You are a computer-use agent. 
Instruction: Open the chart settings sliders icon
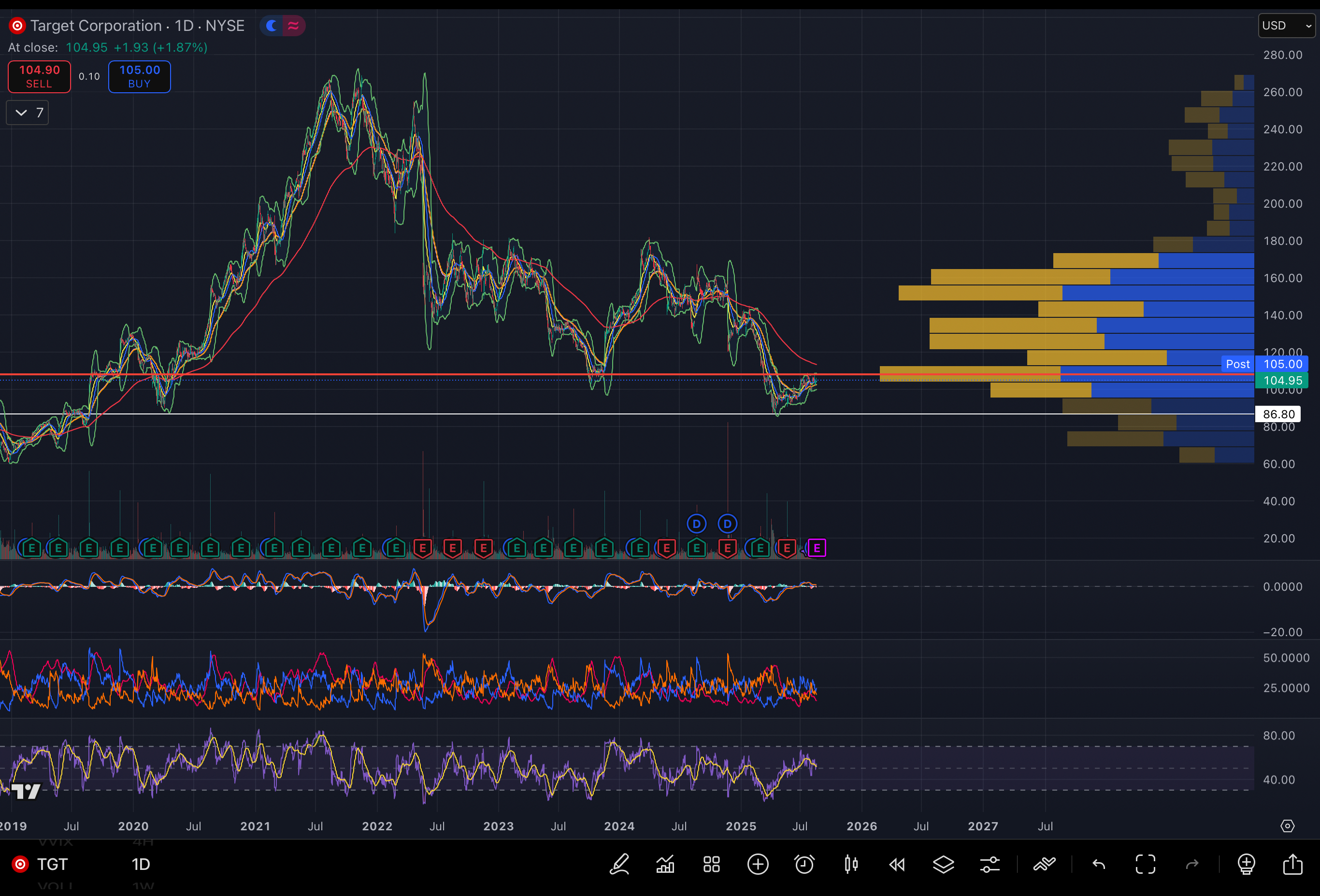point(990,864)
